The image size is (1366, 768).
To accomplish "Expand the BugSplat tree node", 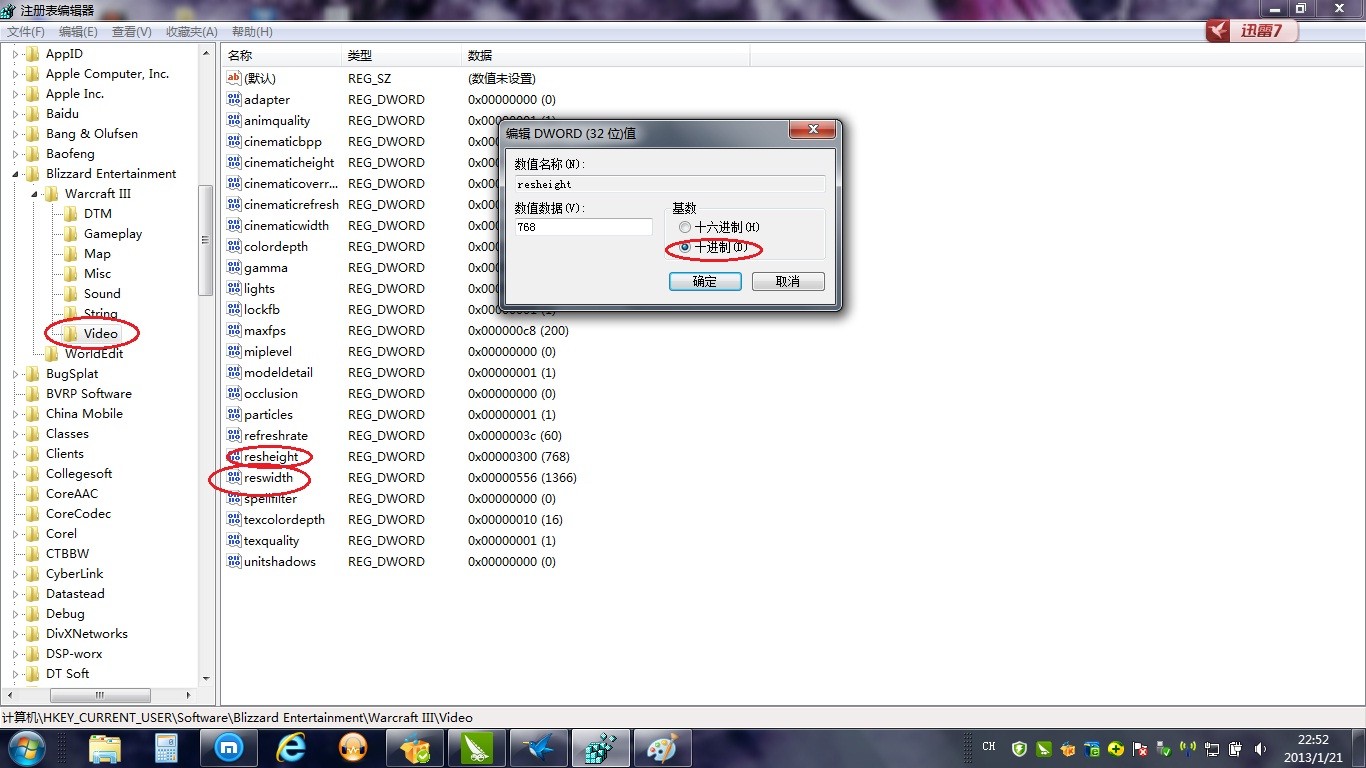I will (15, 374).
